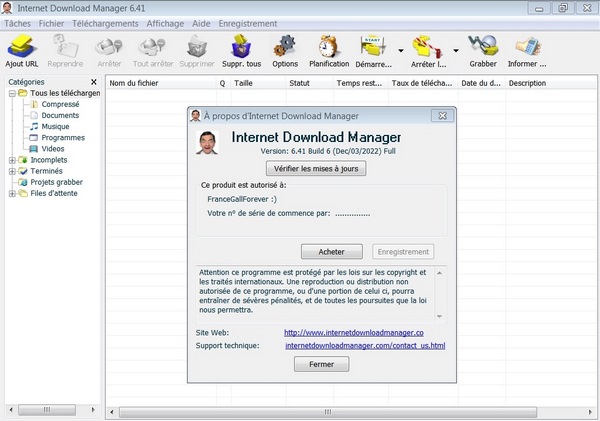Click the greyed Enregistrement button in dialog
Viewport: 600px width, 421px height.
(403, 251)
